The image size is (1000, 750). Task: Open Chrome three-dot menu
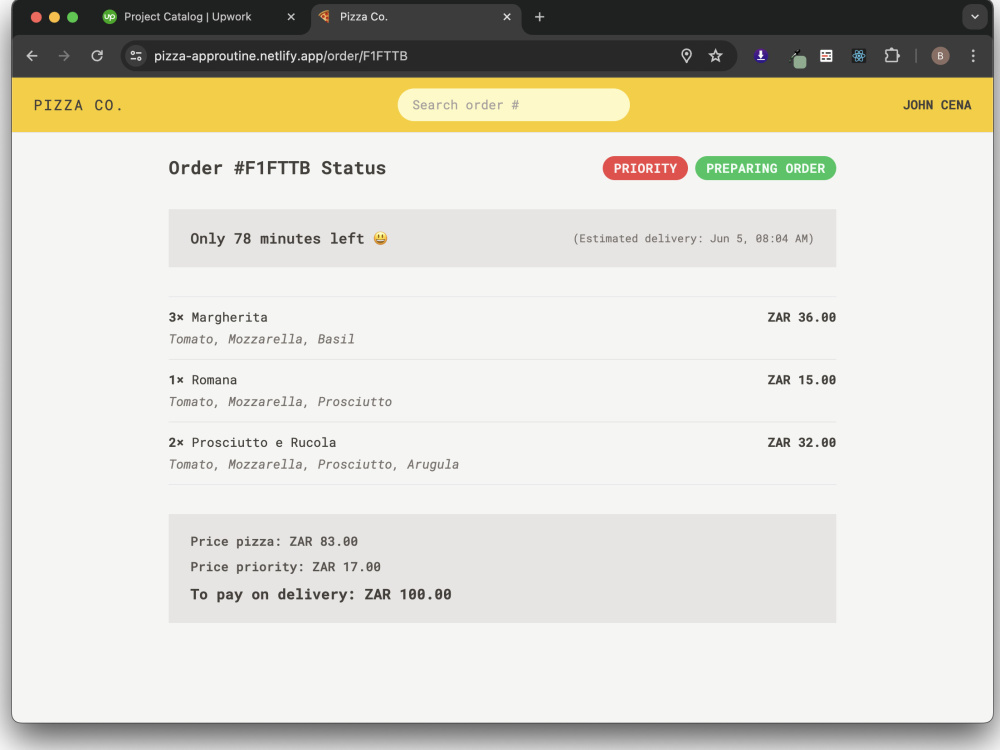click(x=973, y=56)
